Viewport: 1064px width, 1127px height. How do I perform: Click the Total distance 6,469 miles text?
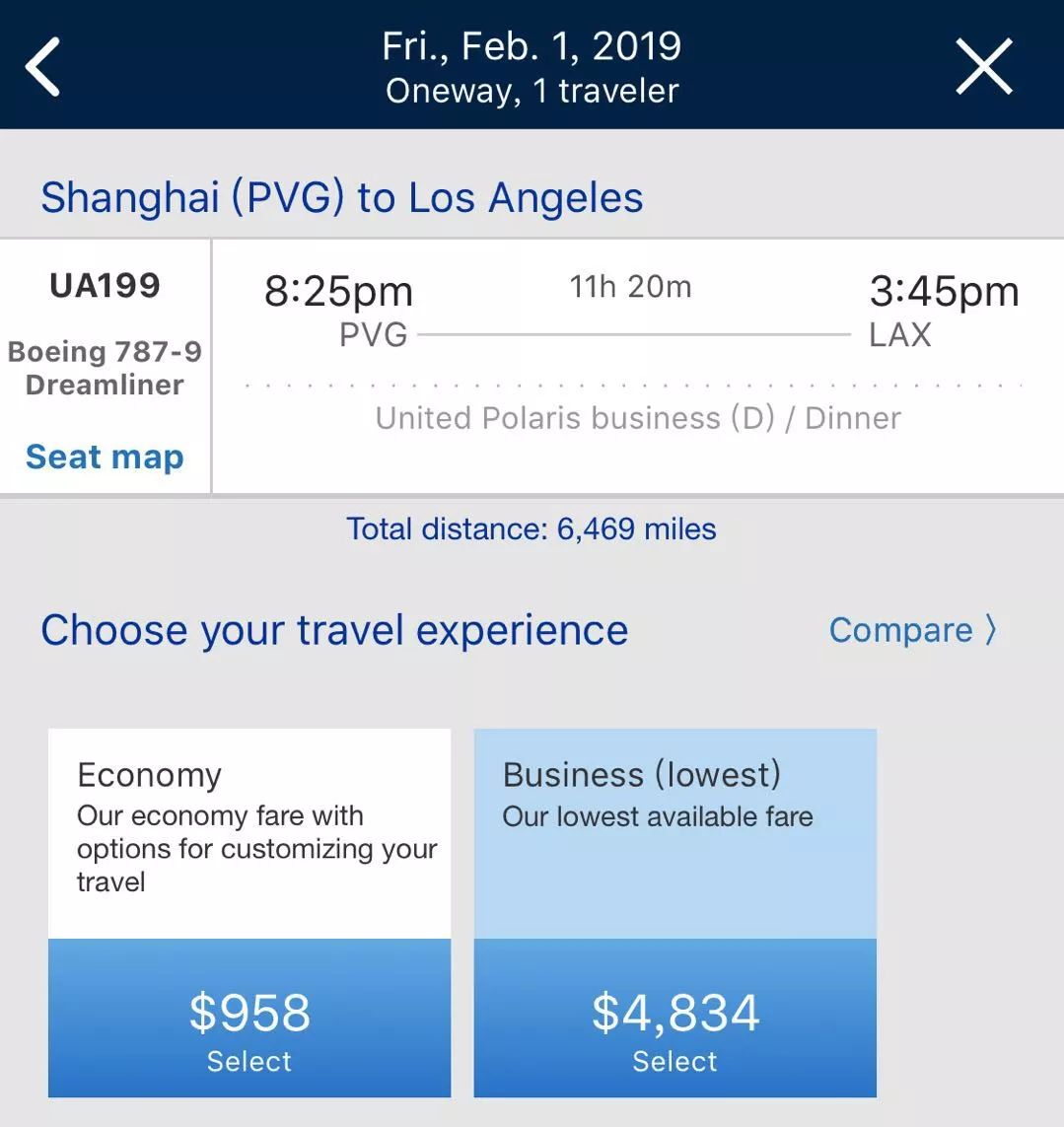tap(532, 529)
